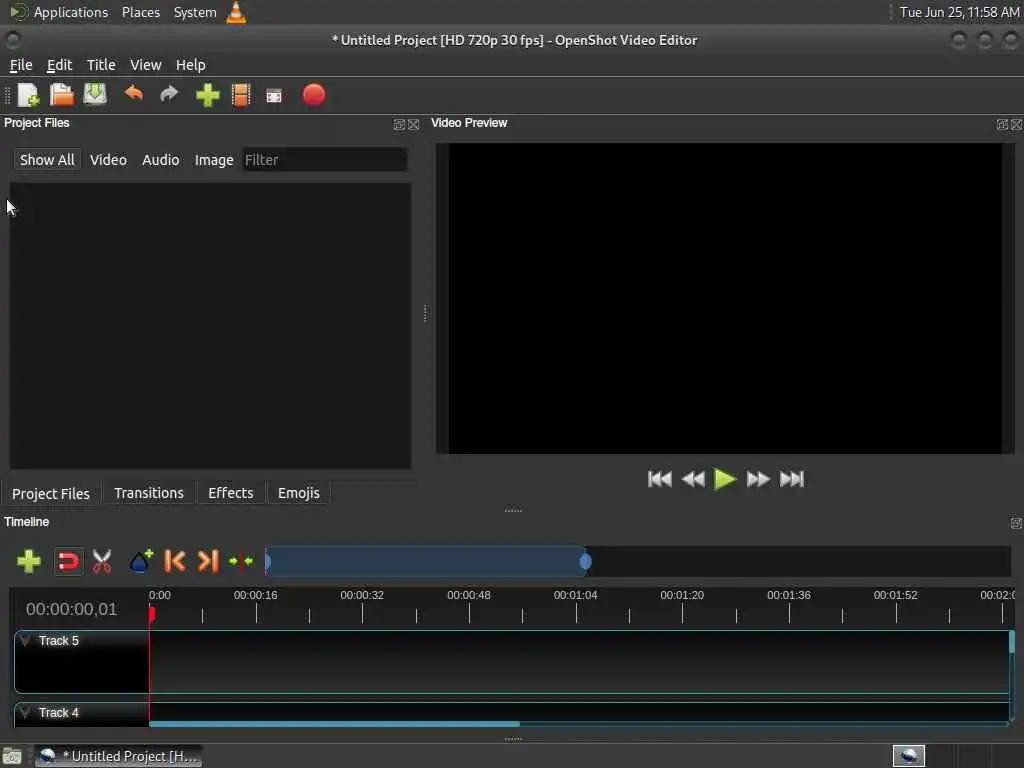1024x768 pixels.
Task: Click the clock showing Tue Jun 25
Action: [959, 12]
